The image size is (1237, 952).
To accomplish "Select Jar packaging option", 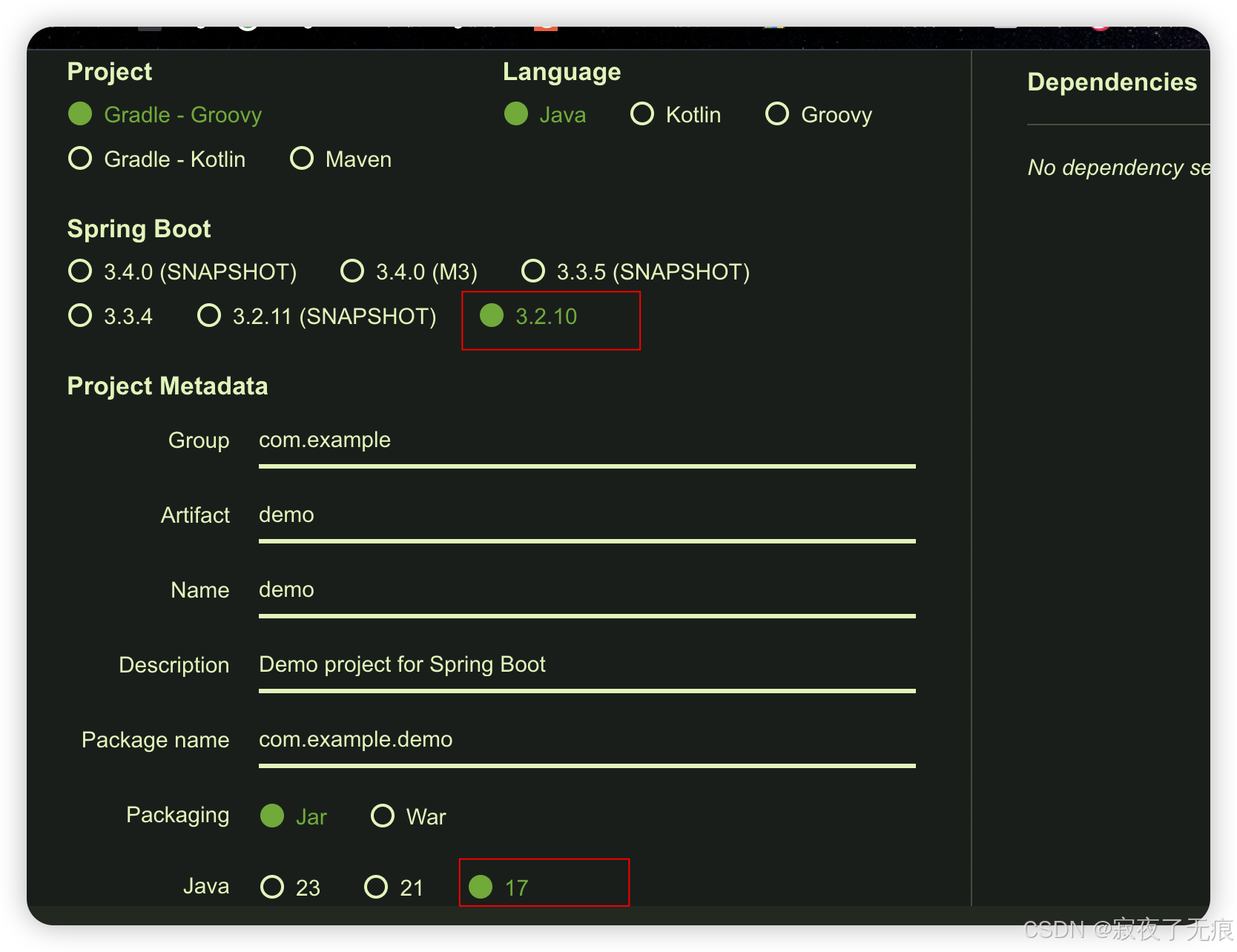I will tap(294, 816).
